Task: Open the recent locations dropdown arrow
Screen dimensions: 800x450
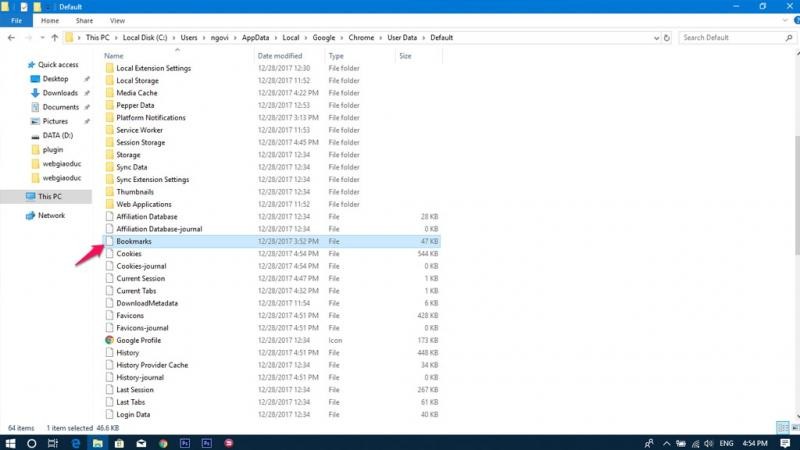Action: [40, 38]
